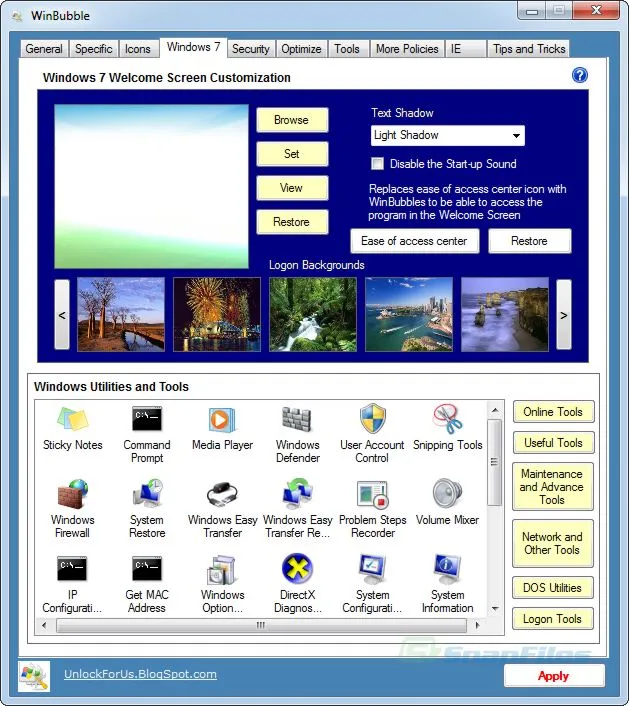Click the red Apply button

tap(554, 676)
